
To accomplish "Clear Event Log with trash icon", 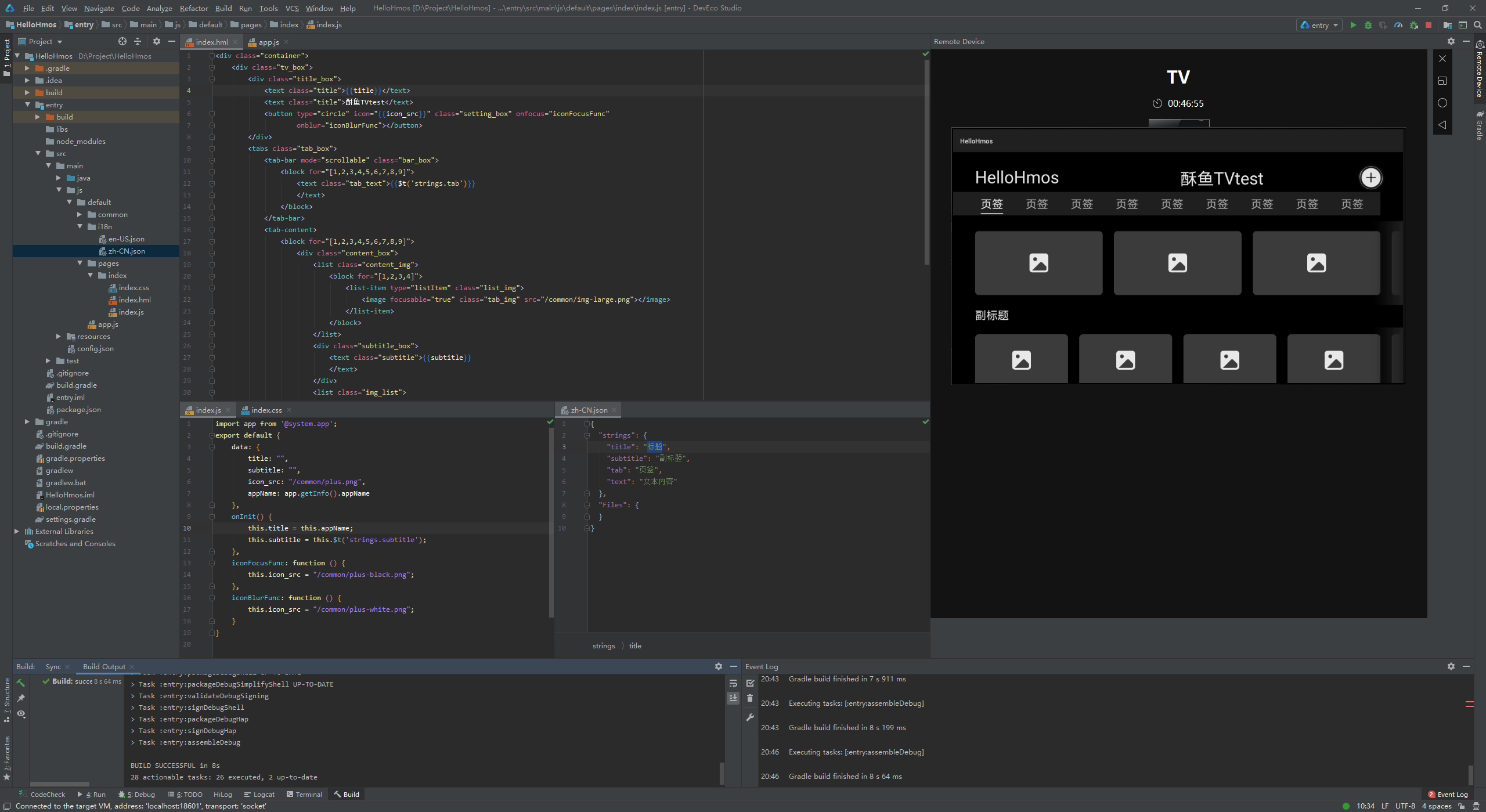I will (750, 698).
